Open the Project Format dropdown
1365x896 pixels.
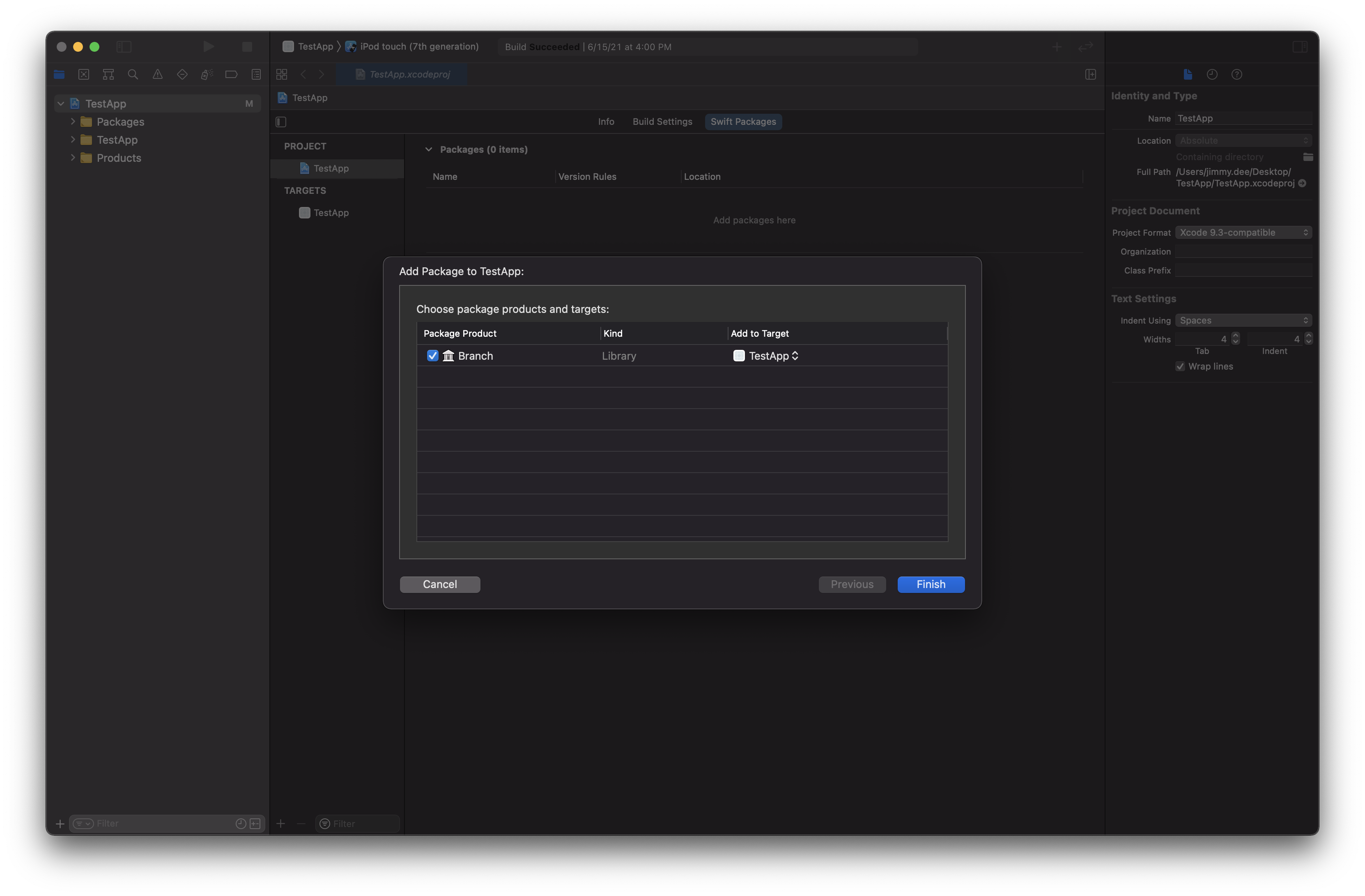[x=1243, y=232]
